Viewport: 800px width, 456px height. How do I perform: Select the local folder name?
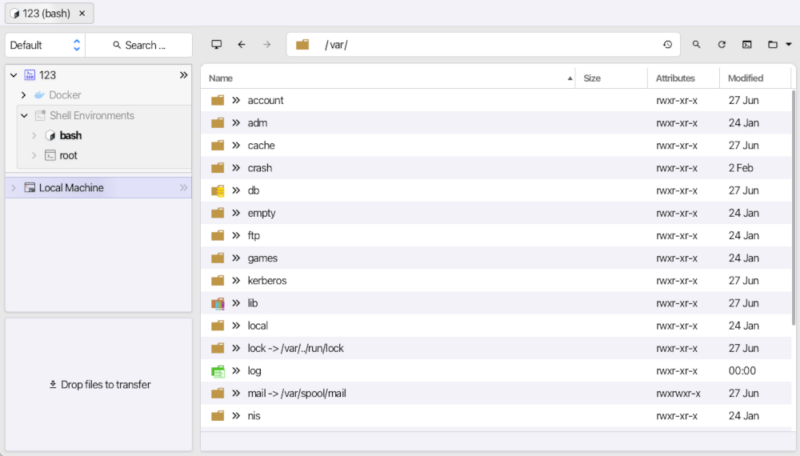(258, 326)
